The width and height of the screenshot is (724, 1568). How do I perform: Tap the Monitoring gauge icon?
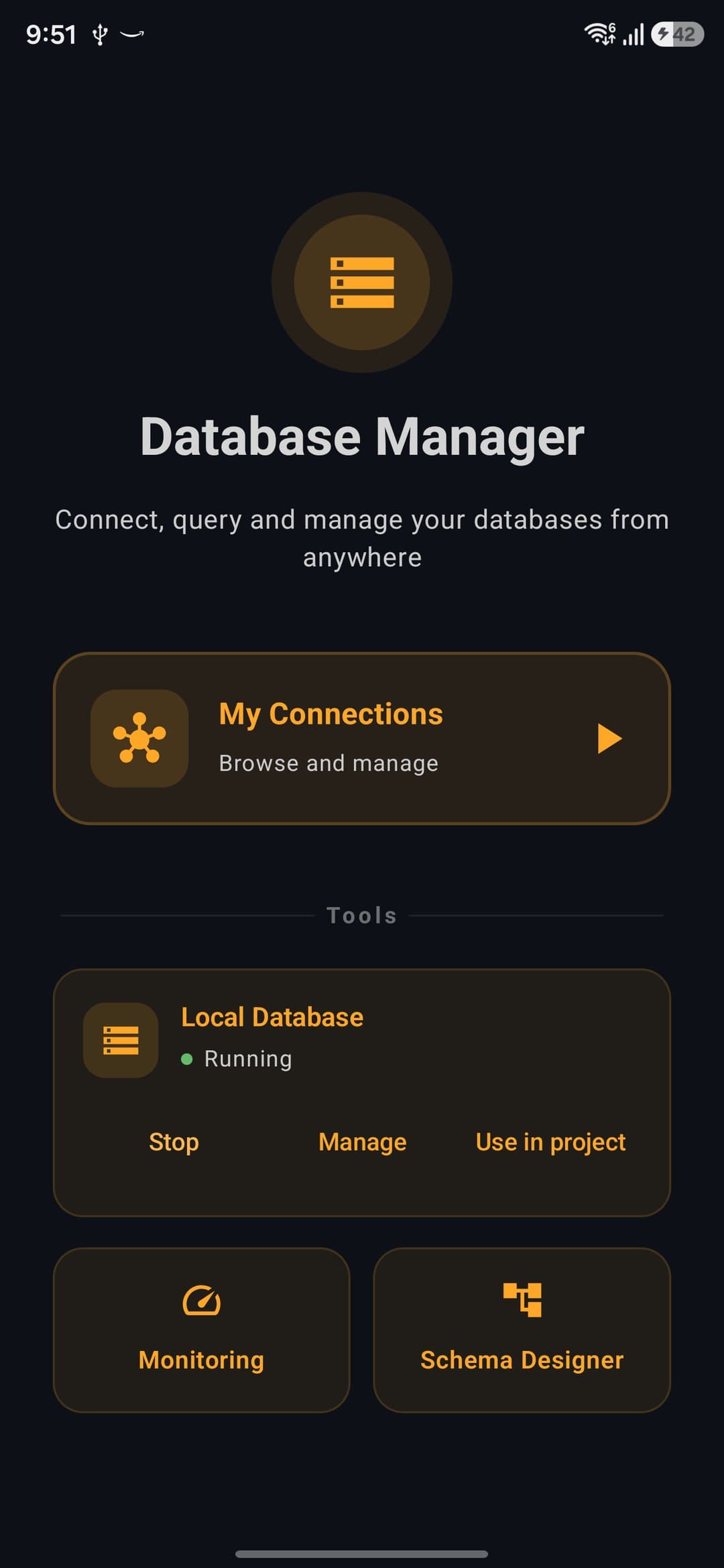click(202, 1300)
